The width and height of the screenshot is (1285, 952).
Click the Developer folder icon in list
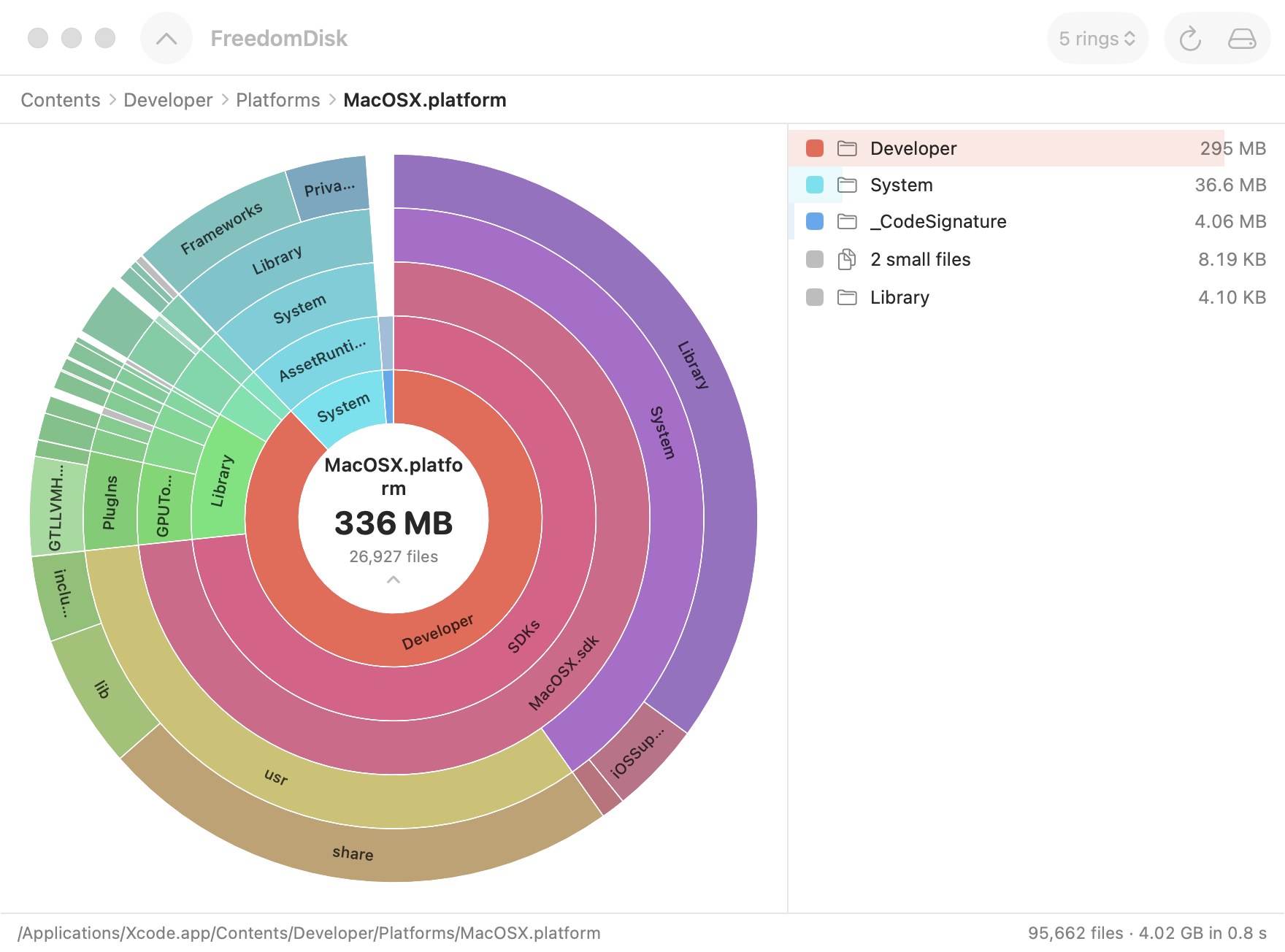pyautogui.click(x=847, y=148)
